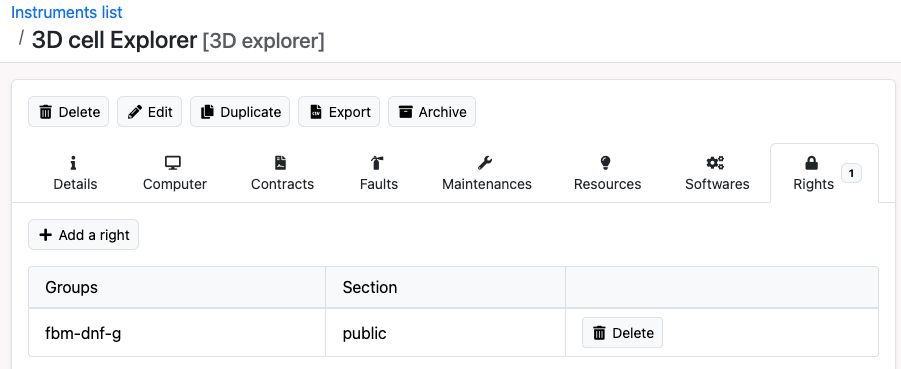The width and height of the screenshot is (901, 369).
Task: Open the Details tab
Action: pyautogui.click(x=75, y=174)
